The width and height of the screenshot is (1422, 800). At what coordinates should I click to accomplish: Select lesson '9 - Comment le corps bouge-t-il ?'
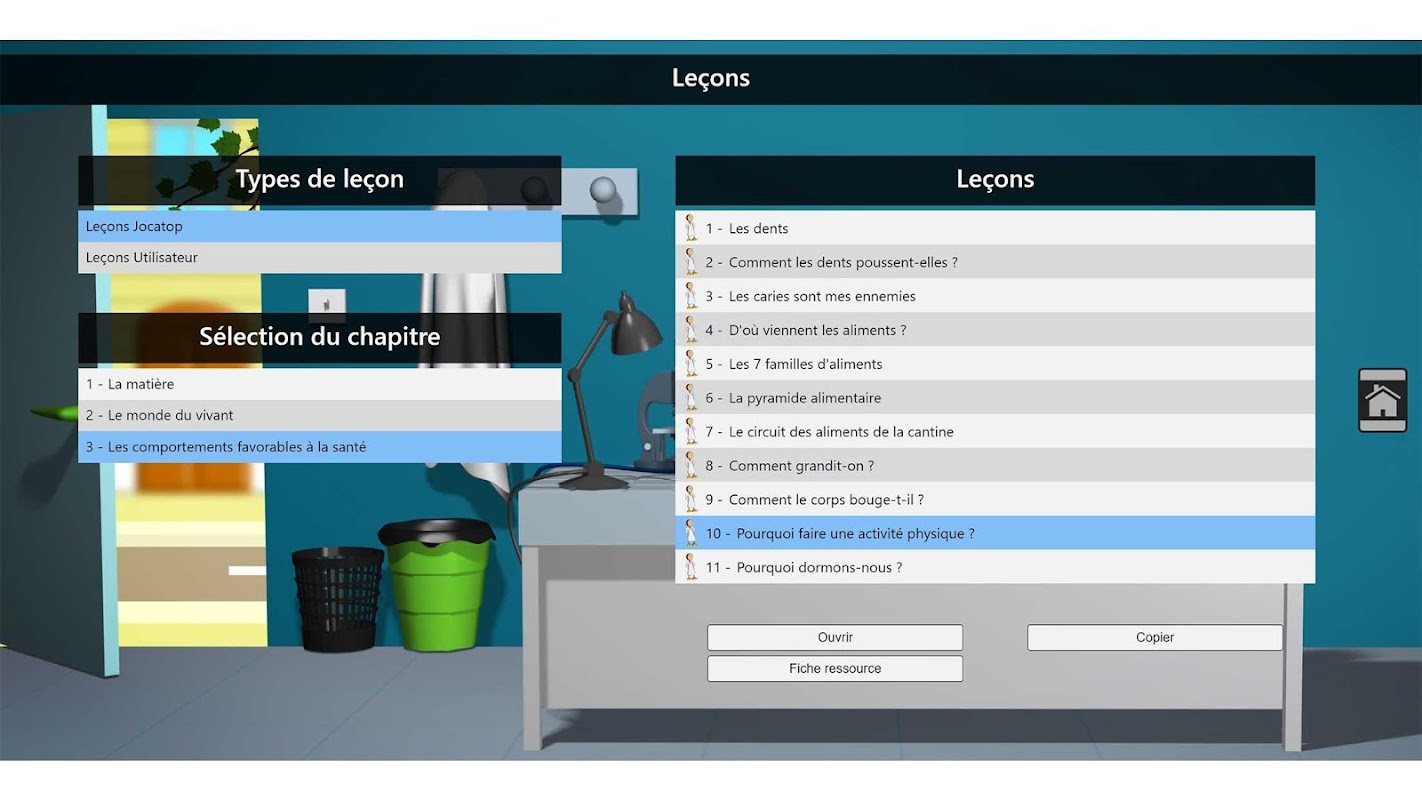995,500
